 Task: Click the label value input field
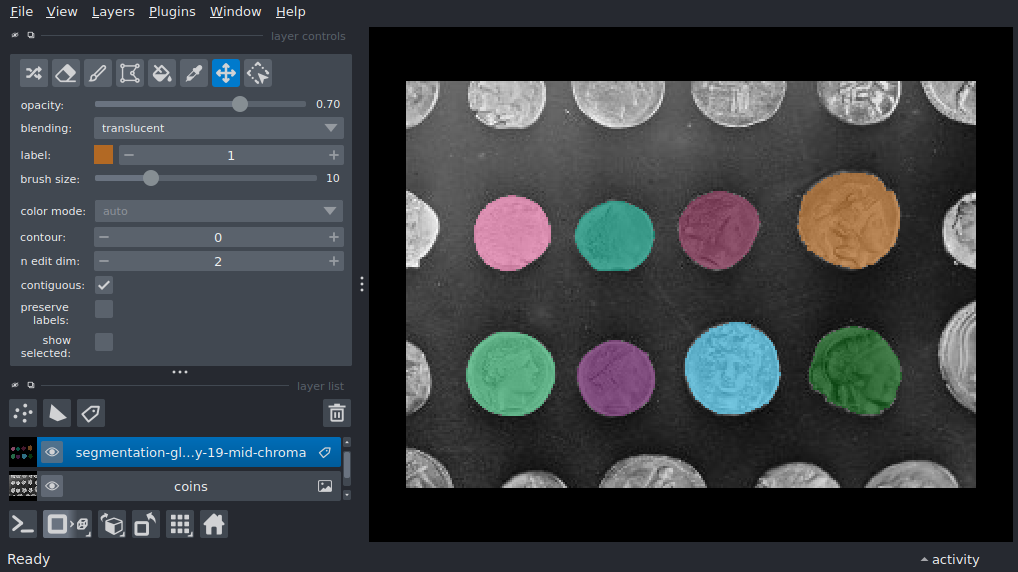pyautogui.click(x=230, y=155)
